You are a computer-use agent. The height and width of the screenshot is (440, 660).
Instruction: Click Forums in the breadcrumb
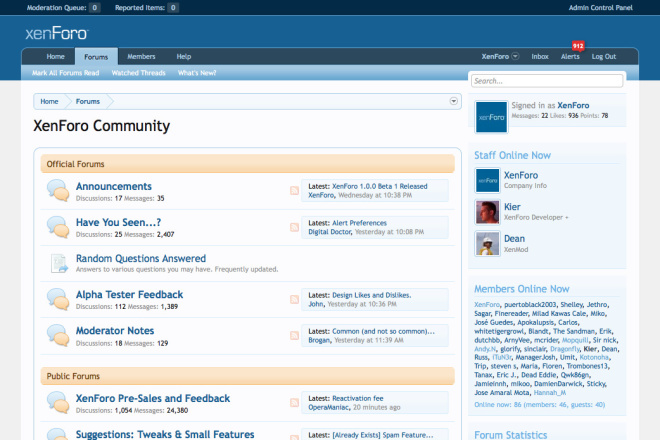(x=88, y=101)
